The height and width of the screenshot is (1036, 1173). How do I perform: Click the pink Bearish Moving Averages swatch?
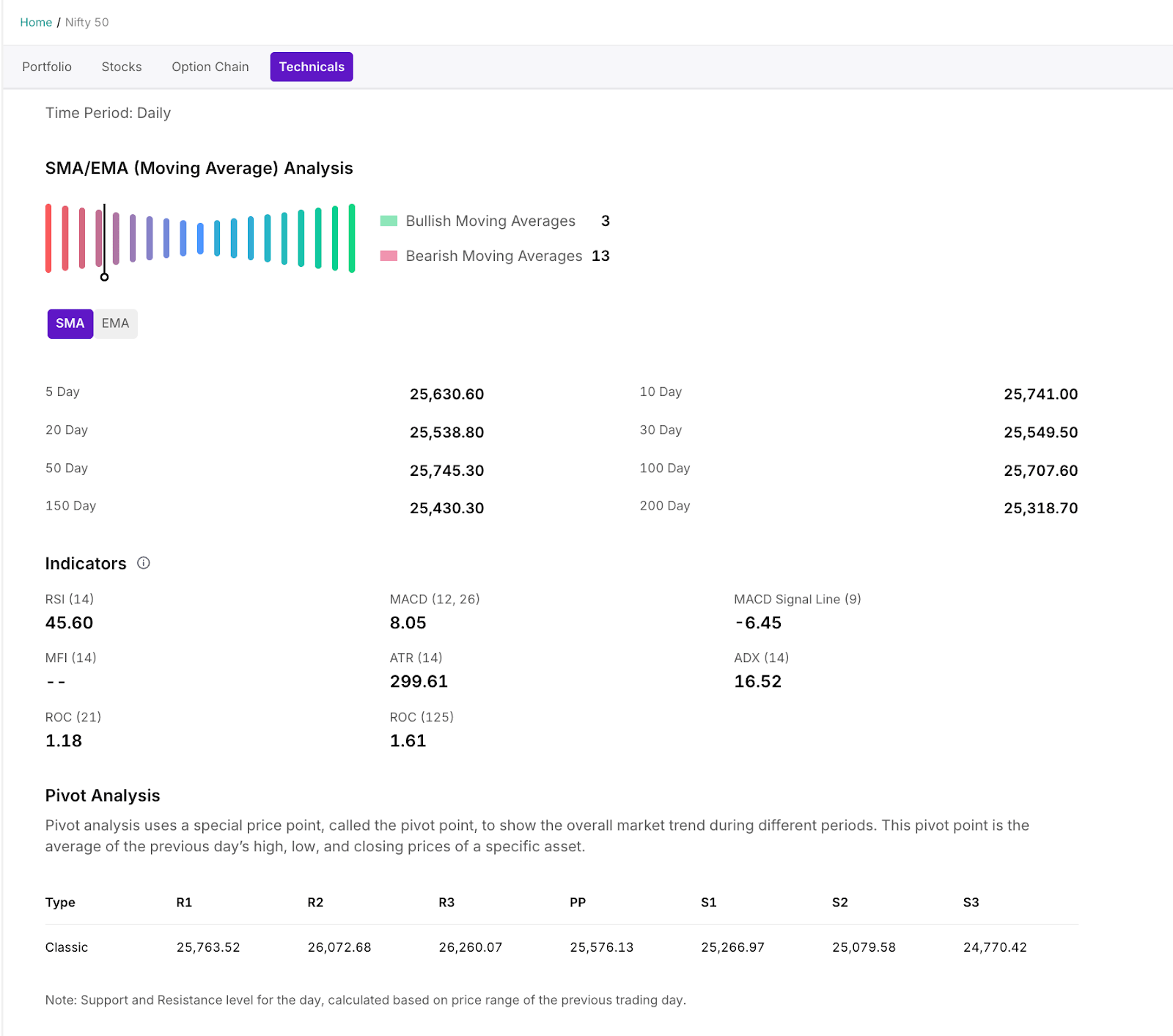[389, 256]
